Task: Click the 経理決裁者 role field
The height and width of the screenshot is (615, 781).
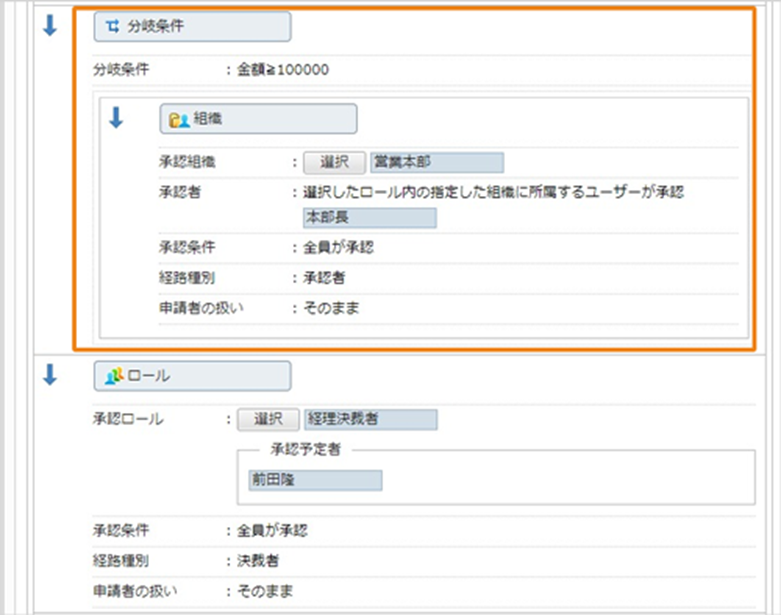Action: pos(371,419)
